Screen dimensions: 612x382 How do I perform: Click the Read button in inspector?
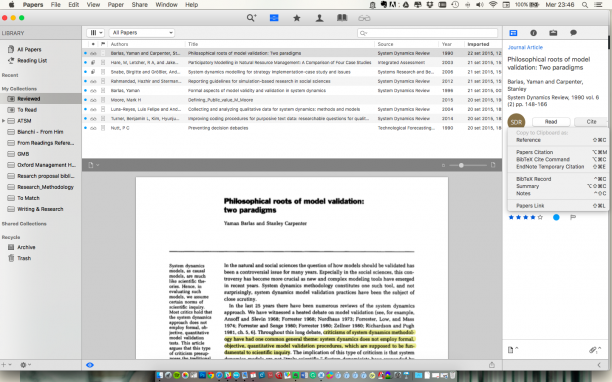[551, 122]
